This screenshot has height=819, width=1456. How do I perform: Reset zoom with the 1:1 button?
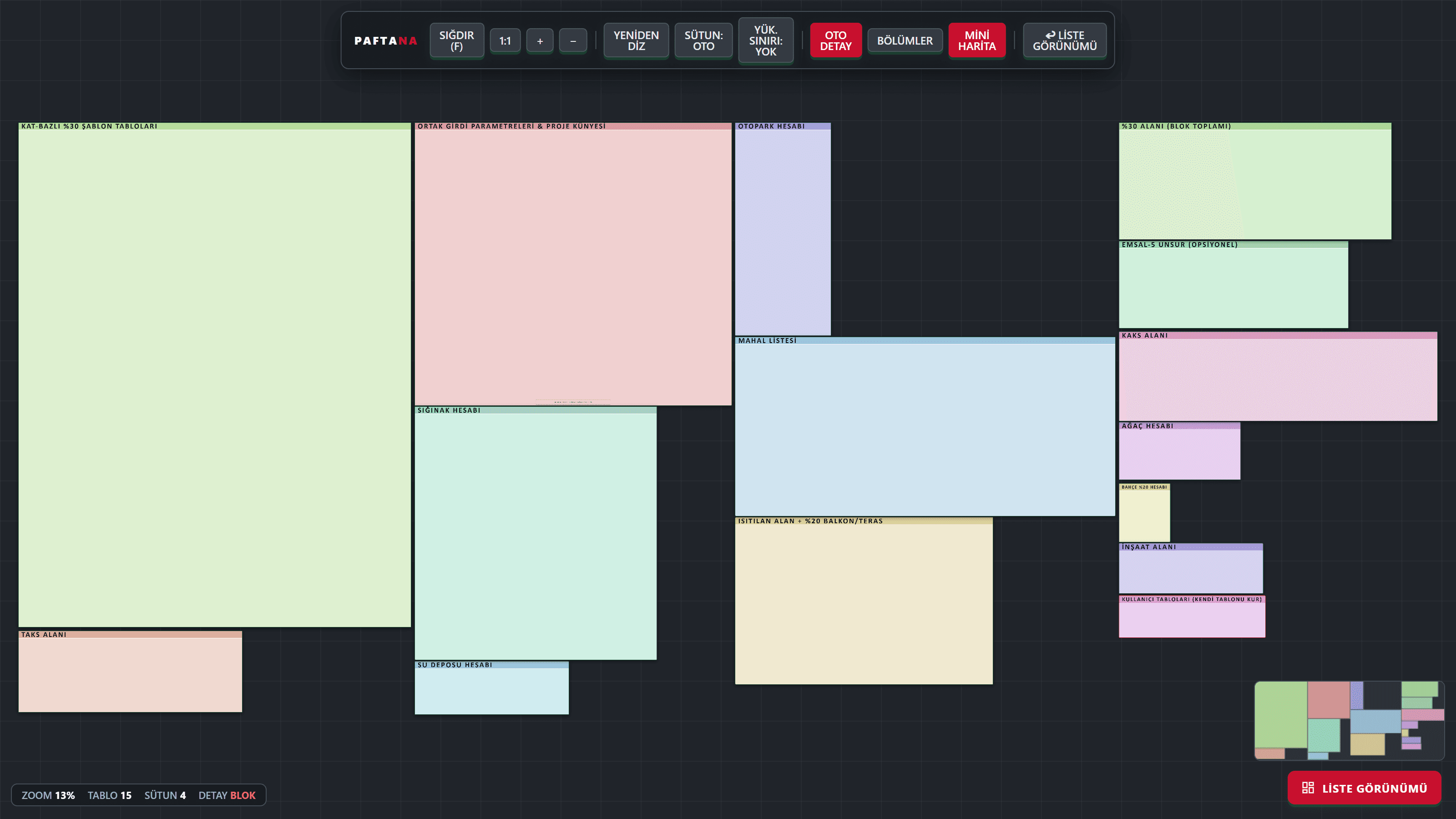tap(506, 40)
